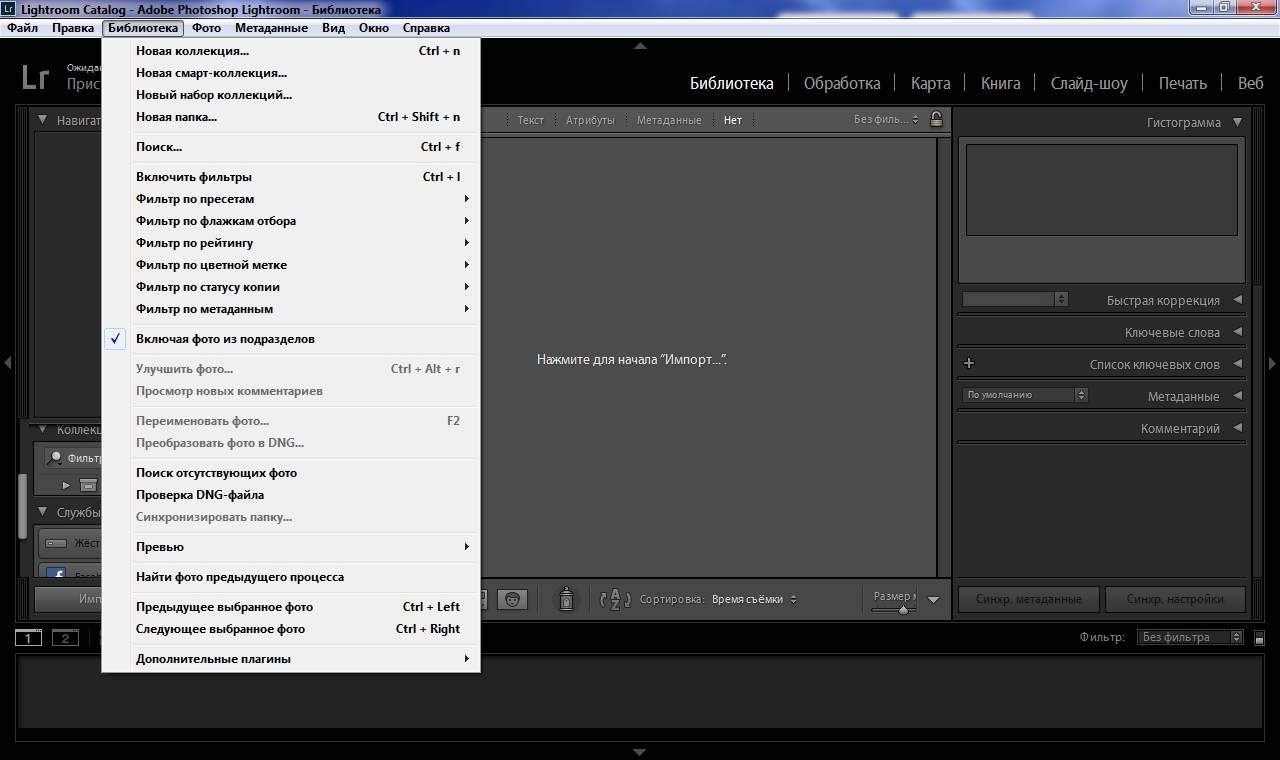Select the "Нет" filter option
The height and width of the screenshot is (760, 1280).
point(733,120)
